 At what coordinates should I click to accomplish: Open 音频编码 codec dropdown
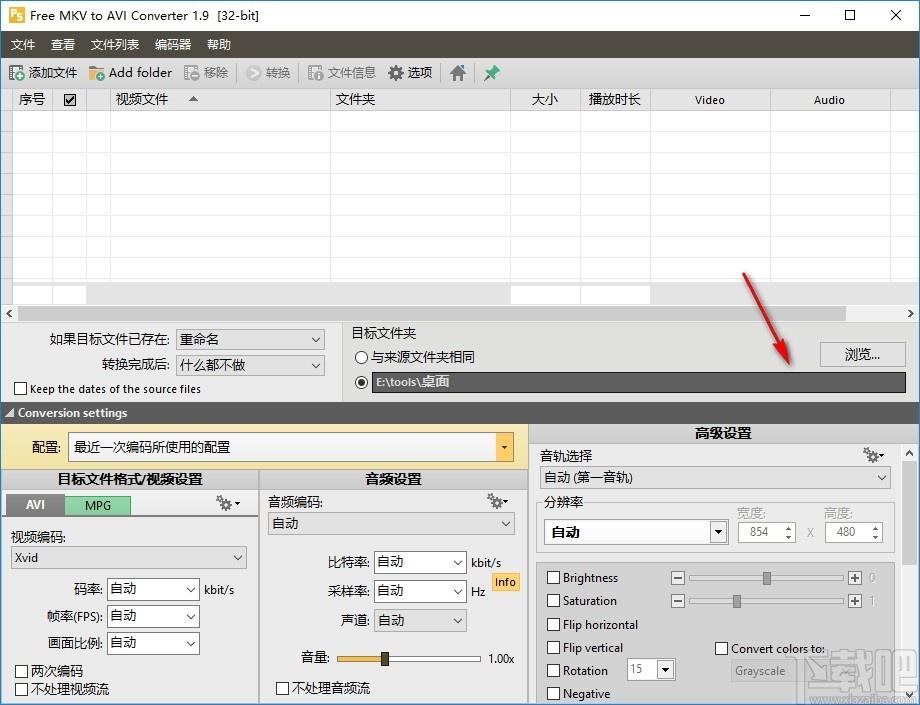coord(391,524)
